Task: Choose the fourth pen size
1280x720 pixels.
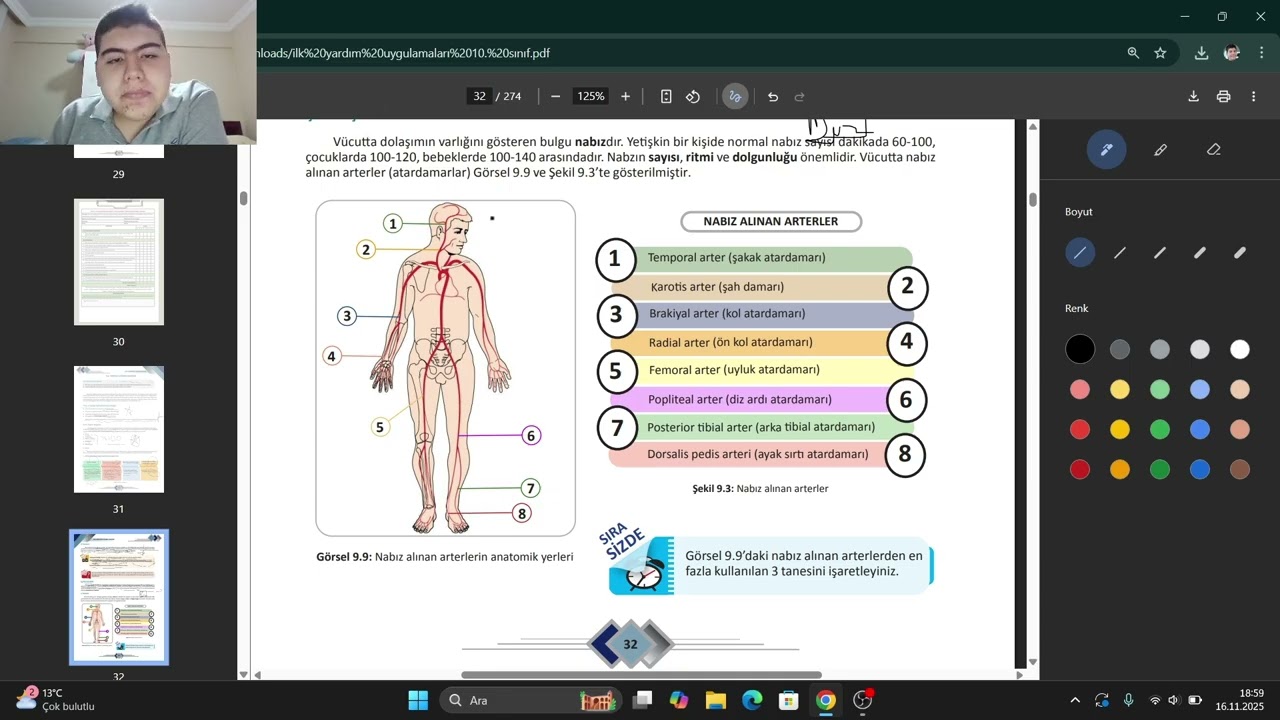Action: click(1200, 253)
